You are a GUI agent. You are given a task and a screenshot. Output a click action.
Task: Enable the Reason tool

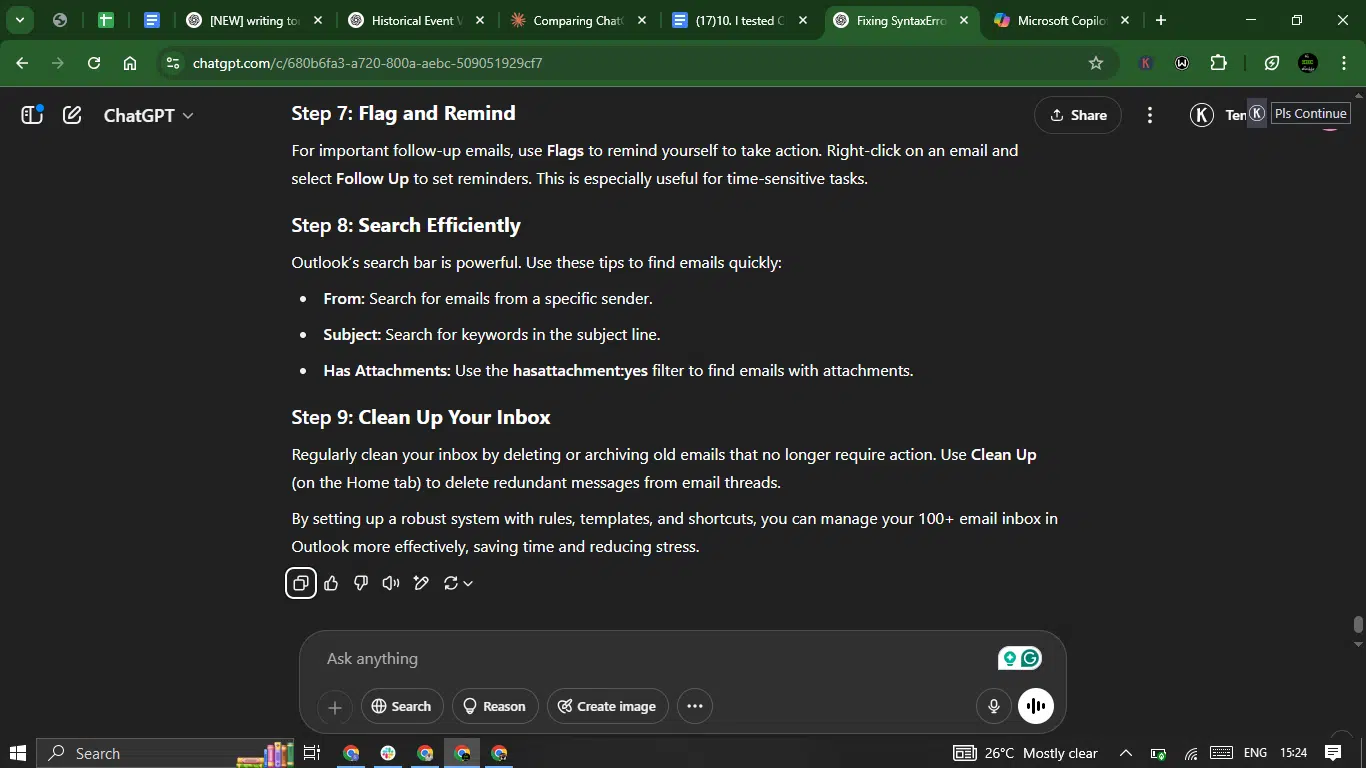pos(494,706)
